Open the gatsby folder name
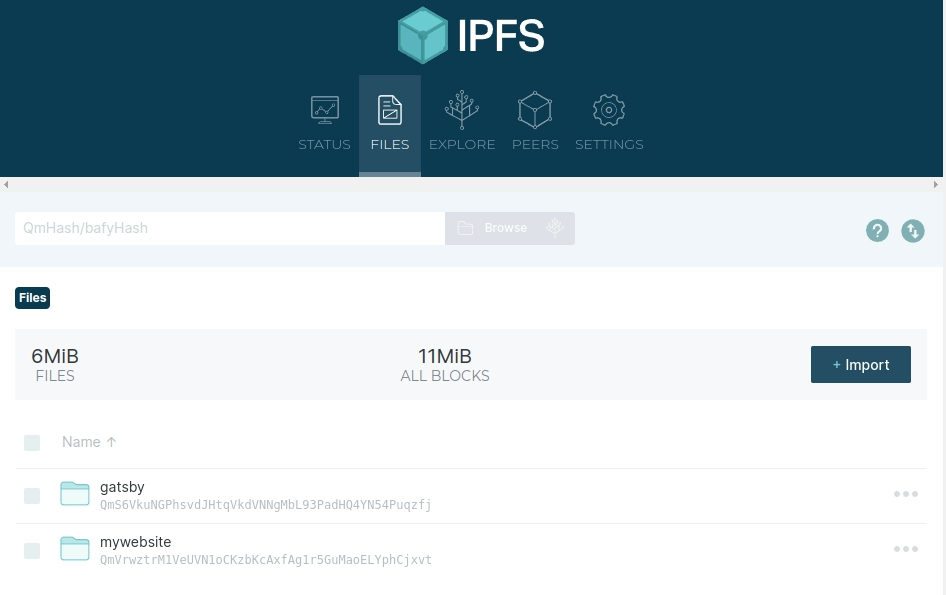 tap(122, 486)
